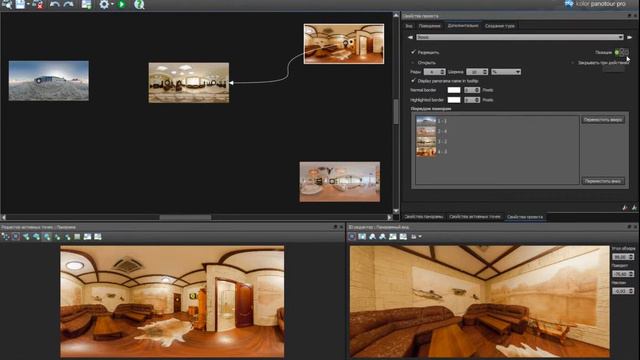Click the fourth icon in 3D editor toolbar
The width and height of the screenshot is (640, 360).
(x=382, y=236)
